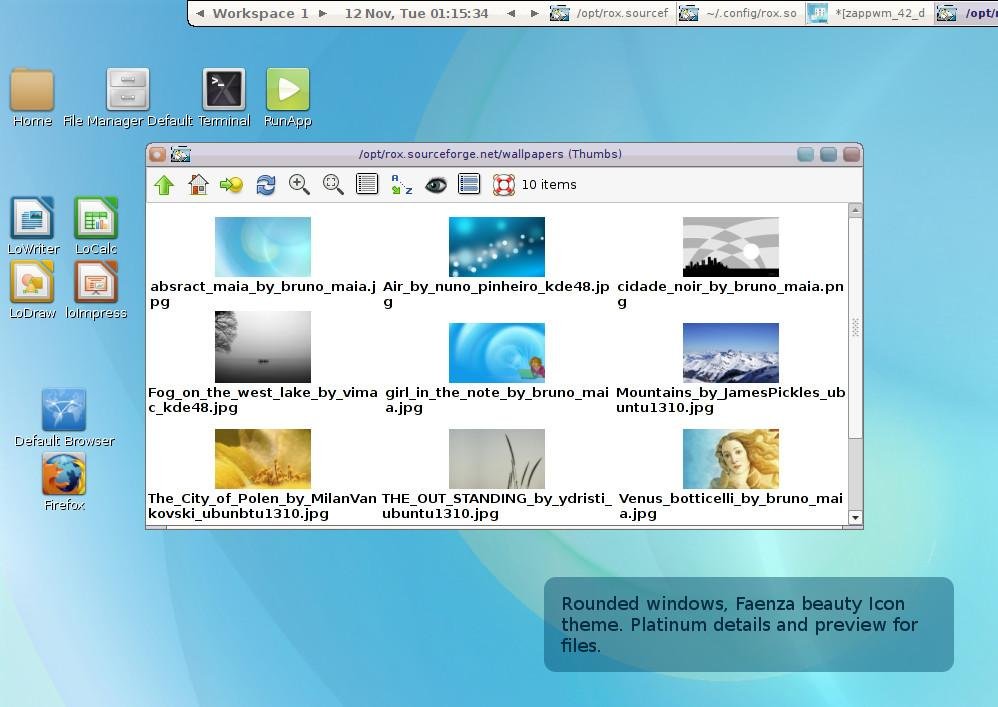Toggle hidden files with the eye icon
Image resolution: width=998 pixels, height=707 pixels.
(x=435, y=185)
